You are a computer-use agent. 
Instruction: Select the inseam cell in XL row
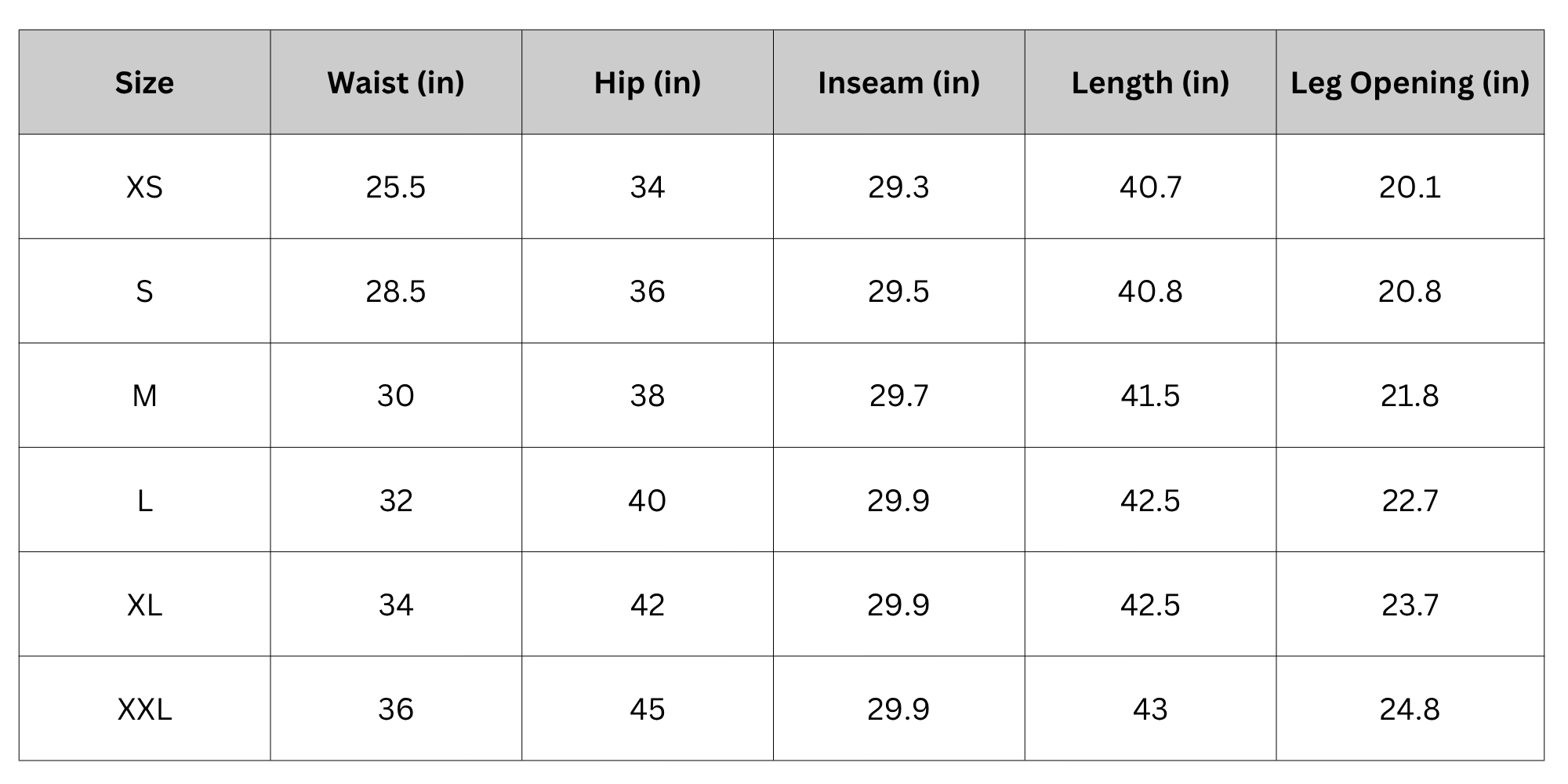tap(898, 605)
